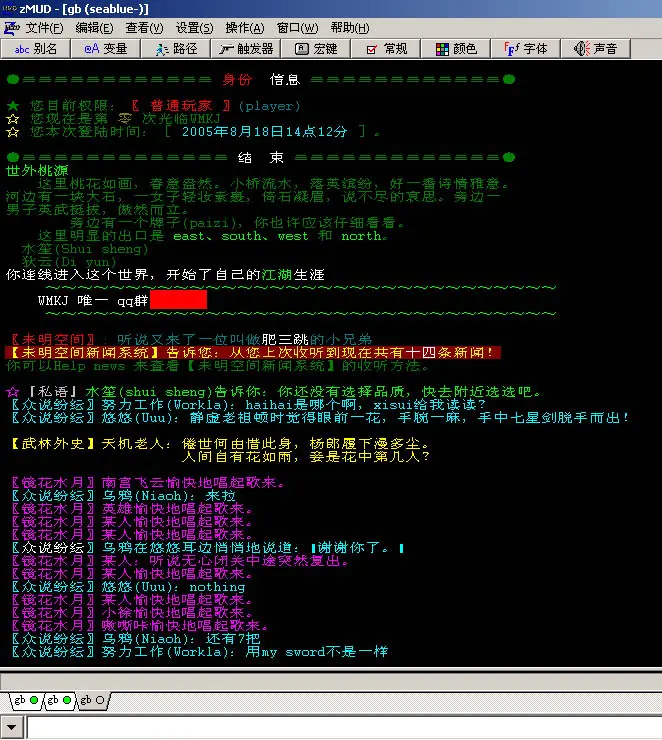Expand the command history dropdown arrow

[11, 727]
